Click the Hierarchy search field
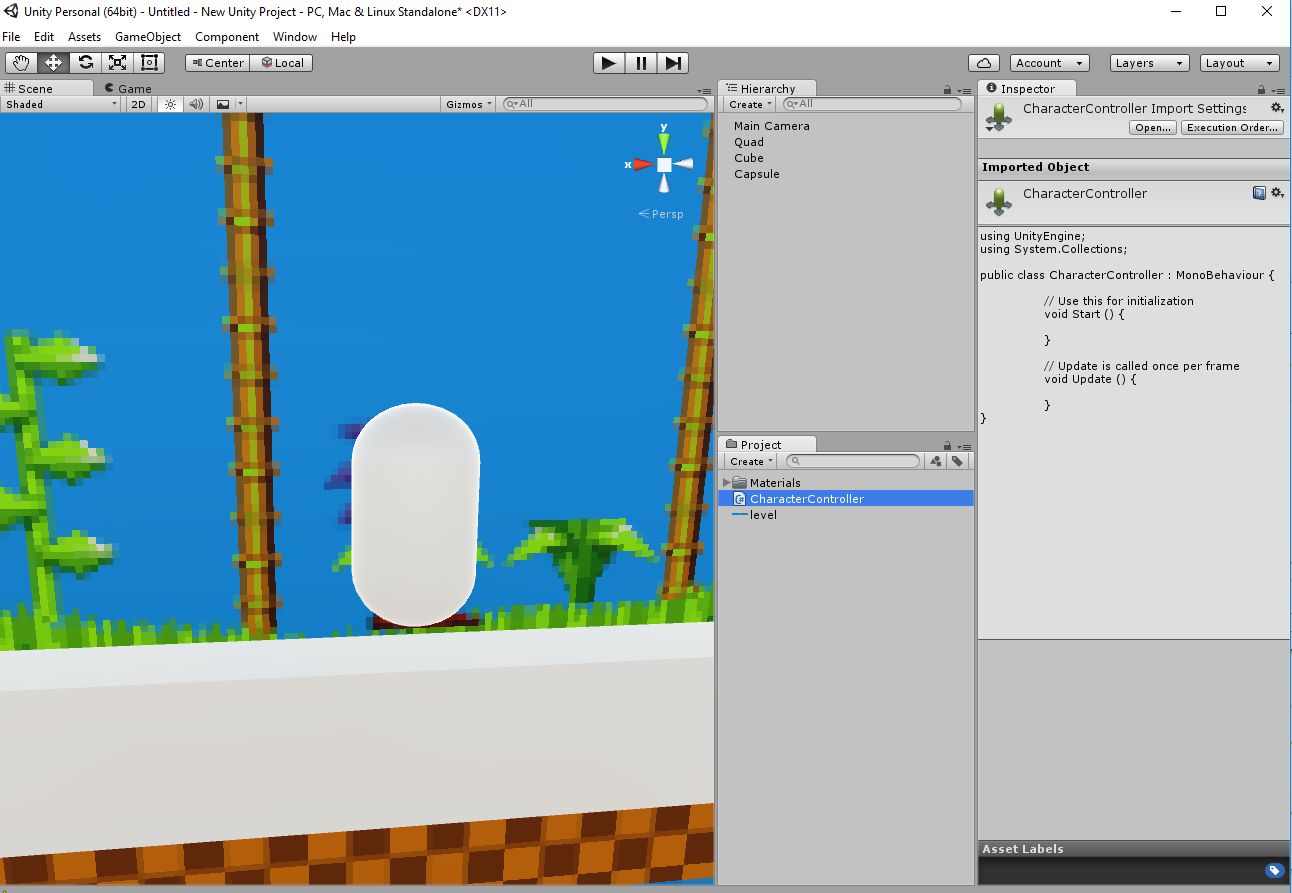The height and width of the screenshot is (893, 1292). coord(871,104)
